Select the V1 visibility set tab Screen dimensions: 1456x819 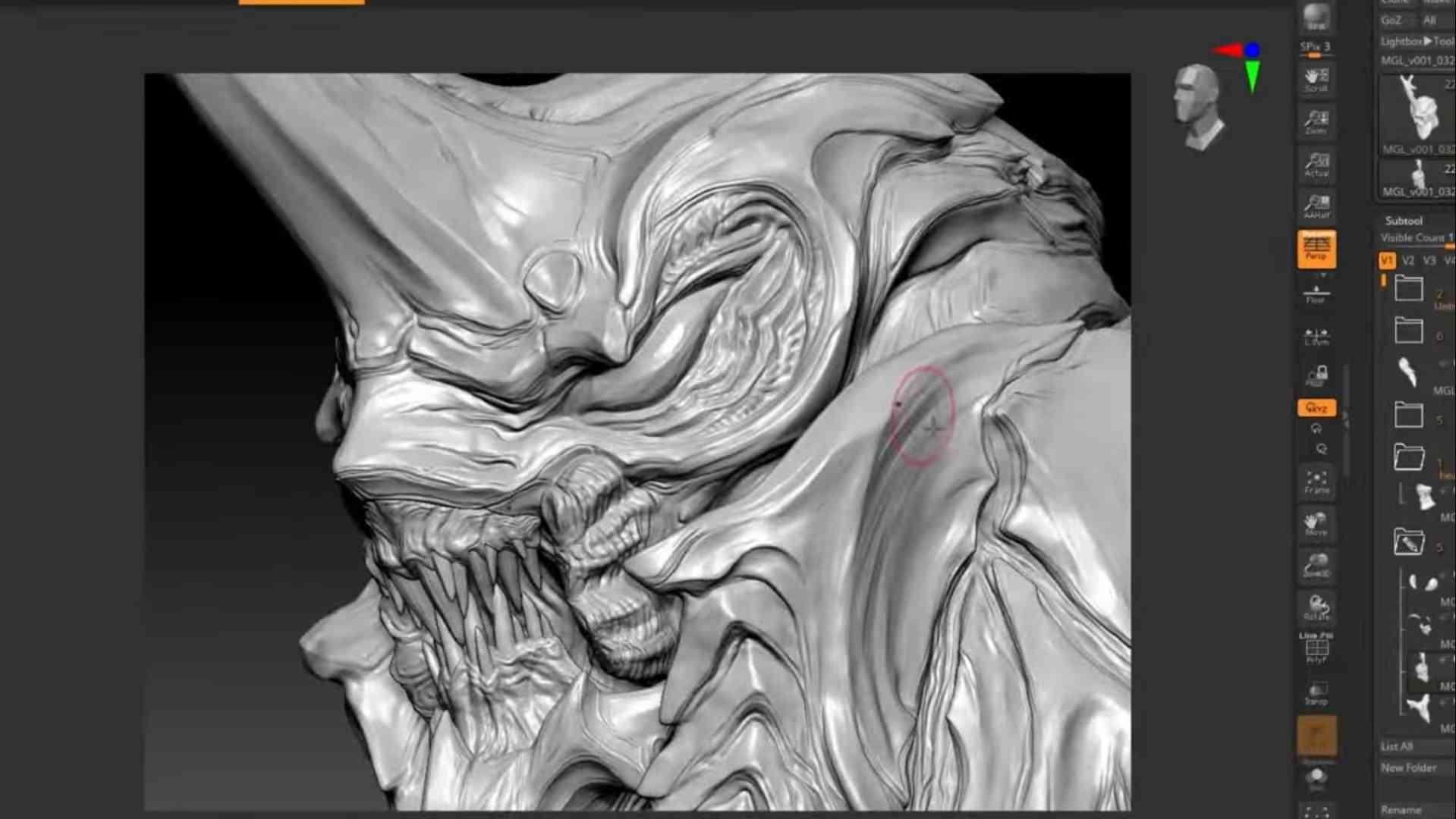pyautogui.click(x=1387, y=261)
